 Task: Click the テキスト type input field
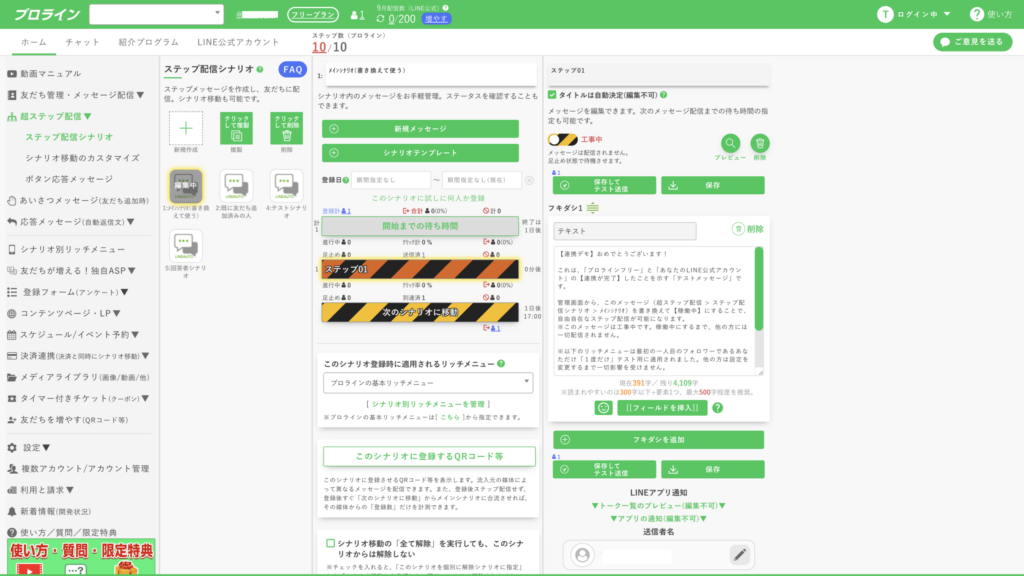pos(624,231)
